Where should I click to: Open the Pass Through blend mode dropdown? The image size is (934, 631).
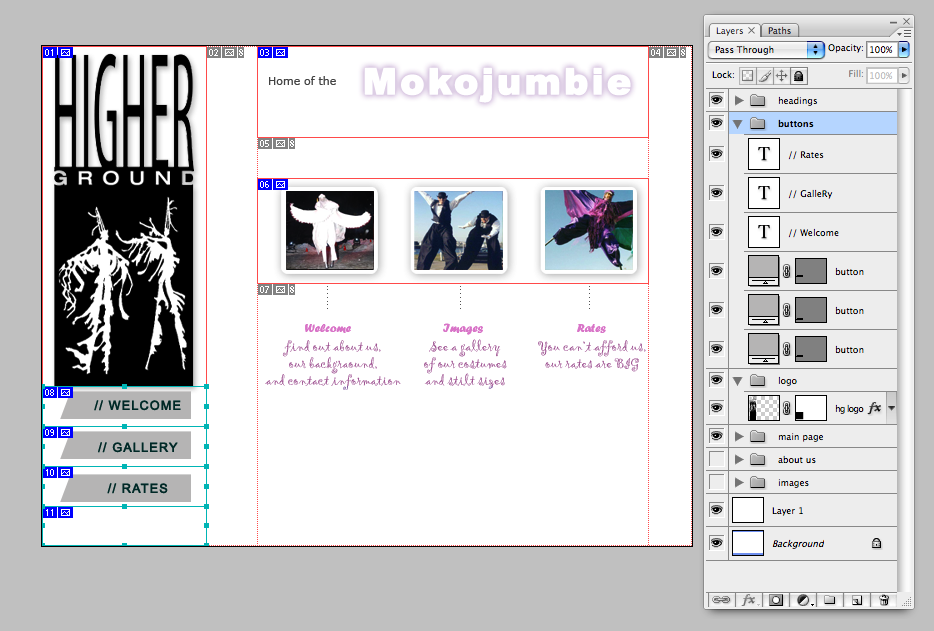(766, 49)
